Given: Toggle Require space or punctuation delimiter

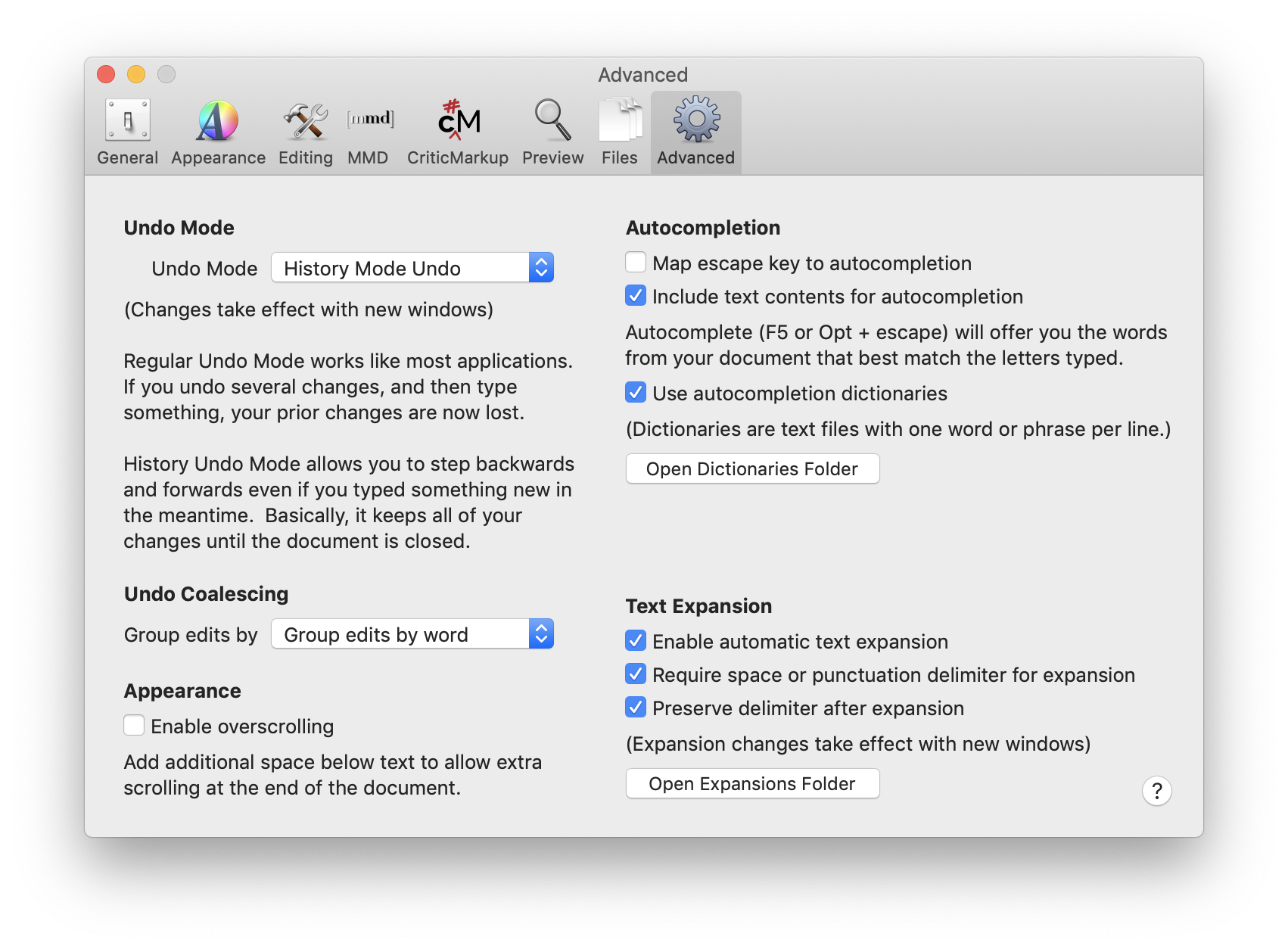Looking at the screenshot, I should coord(636,674).
